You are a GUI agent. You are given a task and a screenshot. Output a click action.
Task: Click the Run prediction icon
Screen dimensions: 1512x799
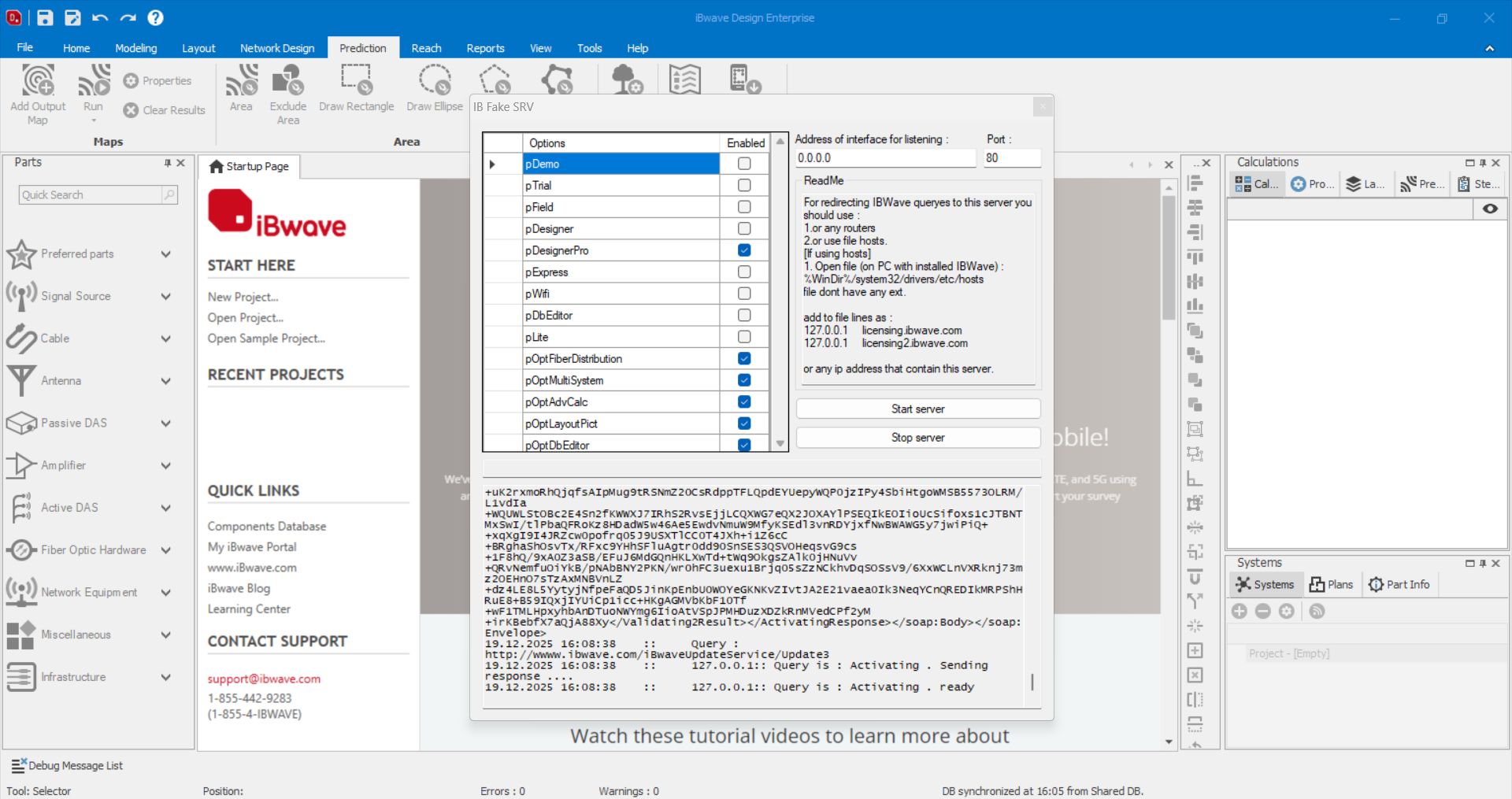[x=94, y=80]
